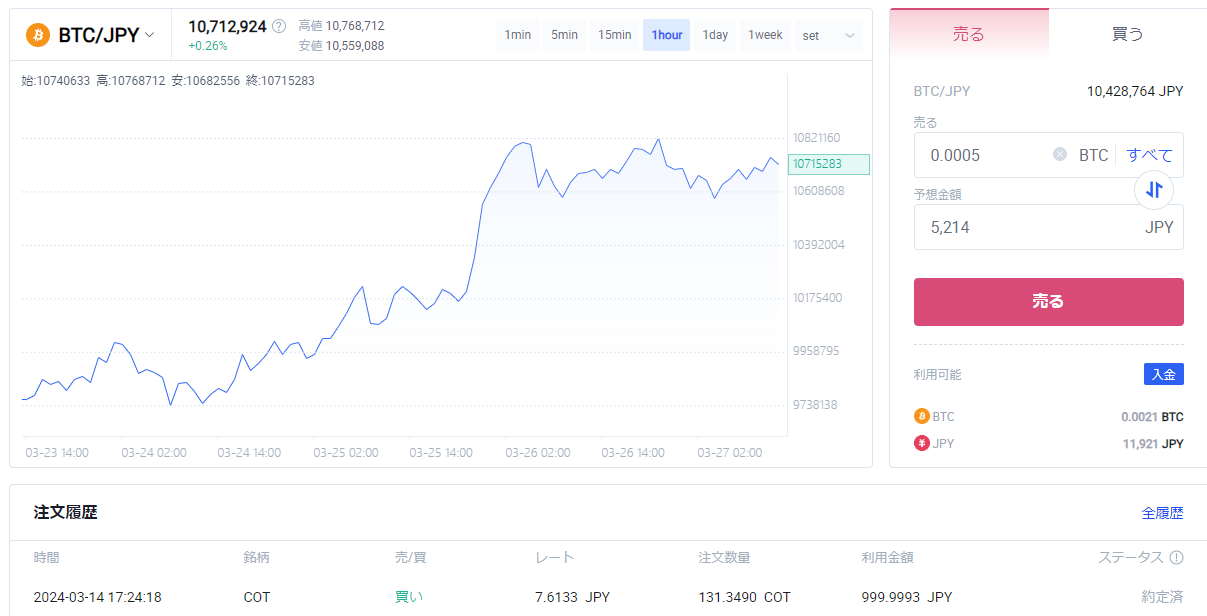1207x616 pixels.
Task: Clear the BTC amount with the x icon
Action: [x=1060, y=155]
